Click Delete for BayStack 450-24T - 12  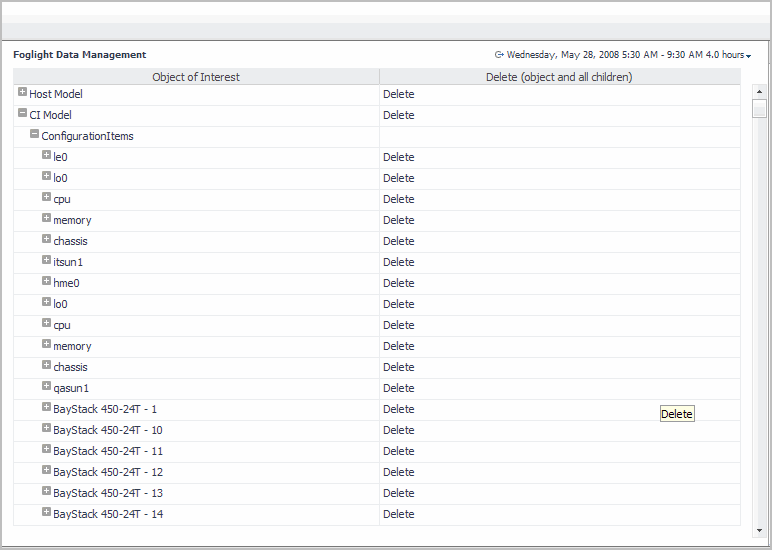click(398, 472)
